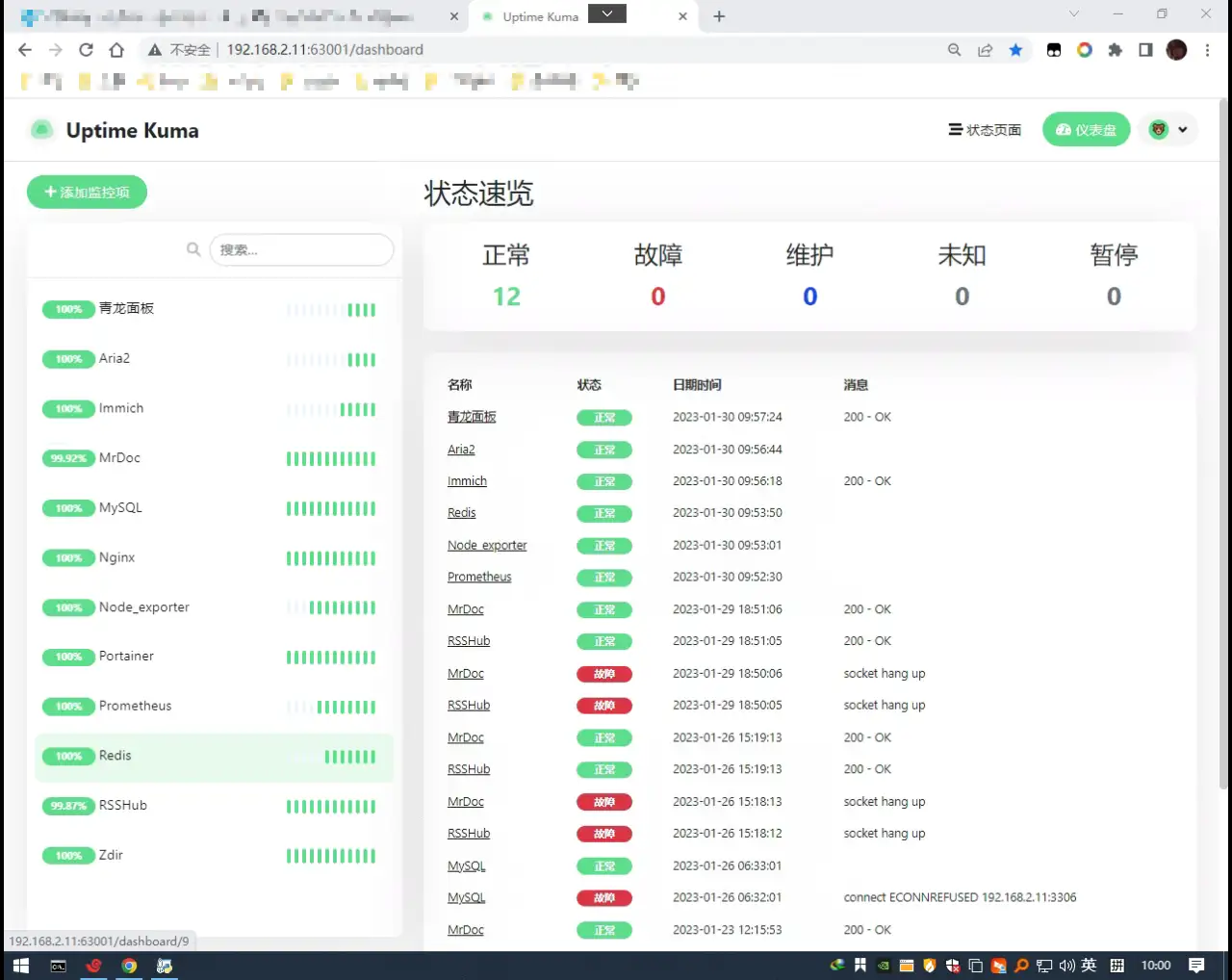1232x980 pixels.
Task: Click the volume icon in system tray
Action: tap(1067, 966)
